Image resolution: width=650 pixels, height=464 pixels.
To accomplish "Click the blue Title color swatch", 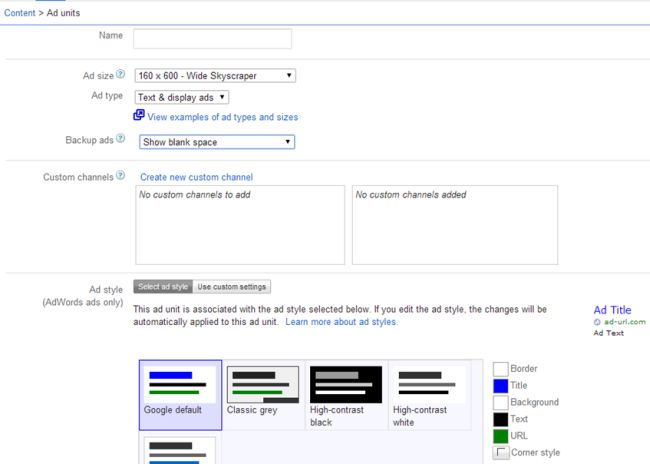I will point(501,386).
